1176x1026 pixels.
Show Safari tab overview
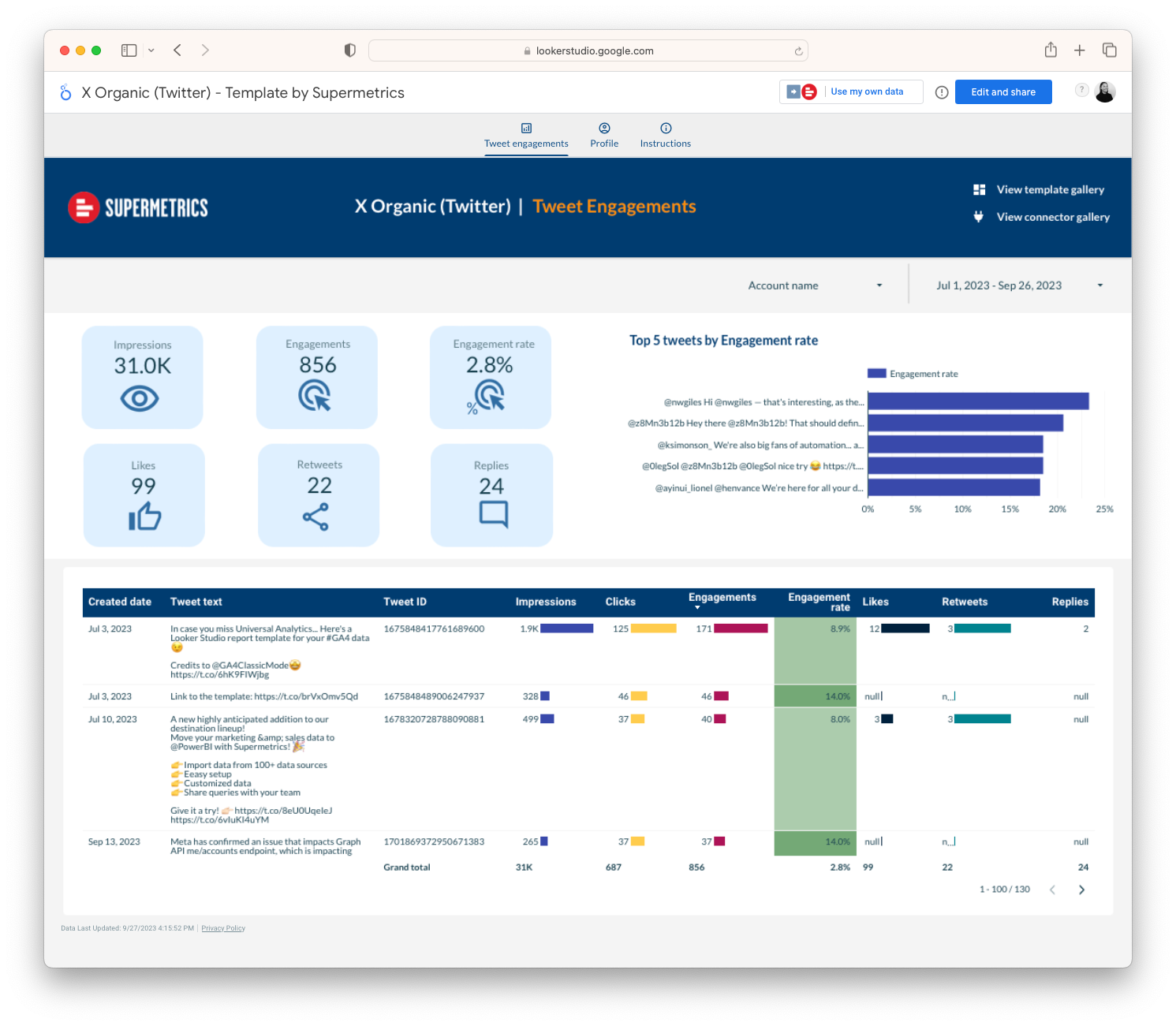pos(1110,50)
